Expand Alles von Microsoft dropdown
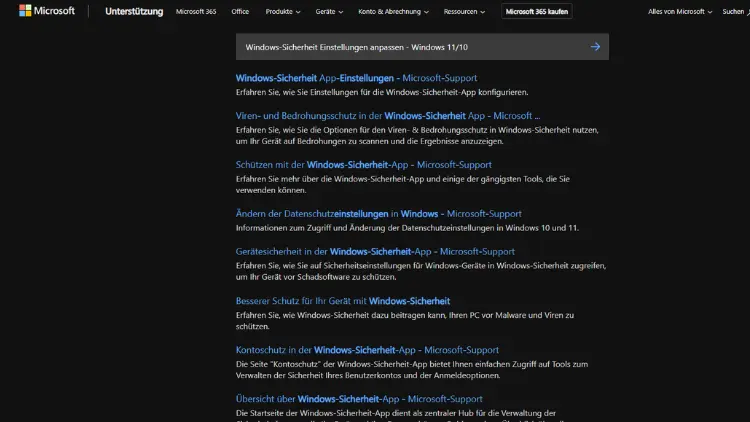The width and height of the screenshot is (750, 422). (680, 11)
